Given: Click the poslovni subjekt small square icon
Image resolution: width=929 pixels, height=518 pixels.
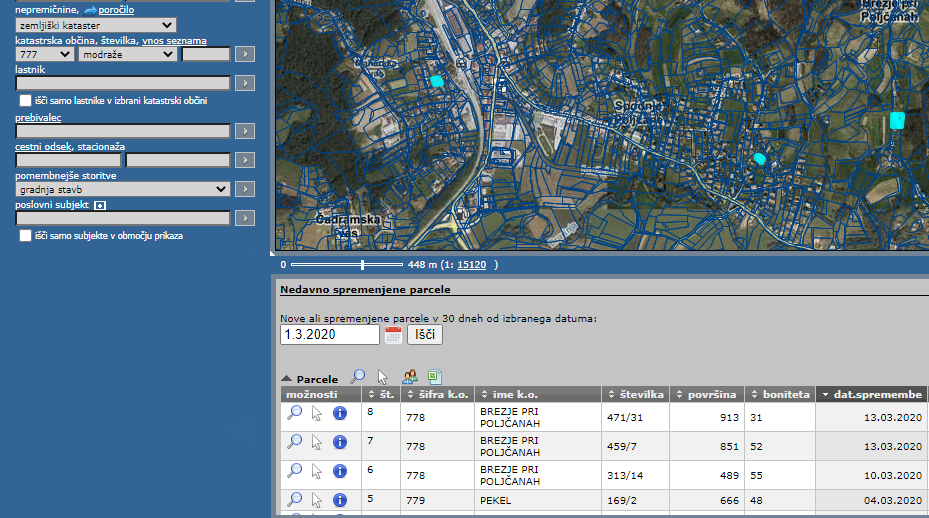Looking at the screenshot, I should (x=100, y=205).
